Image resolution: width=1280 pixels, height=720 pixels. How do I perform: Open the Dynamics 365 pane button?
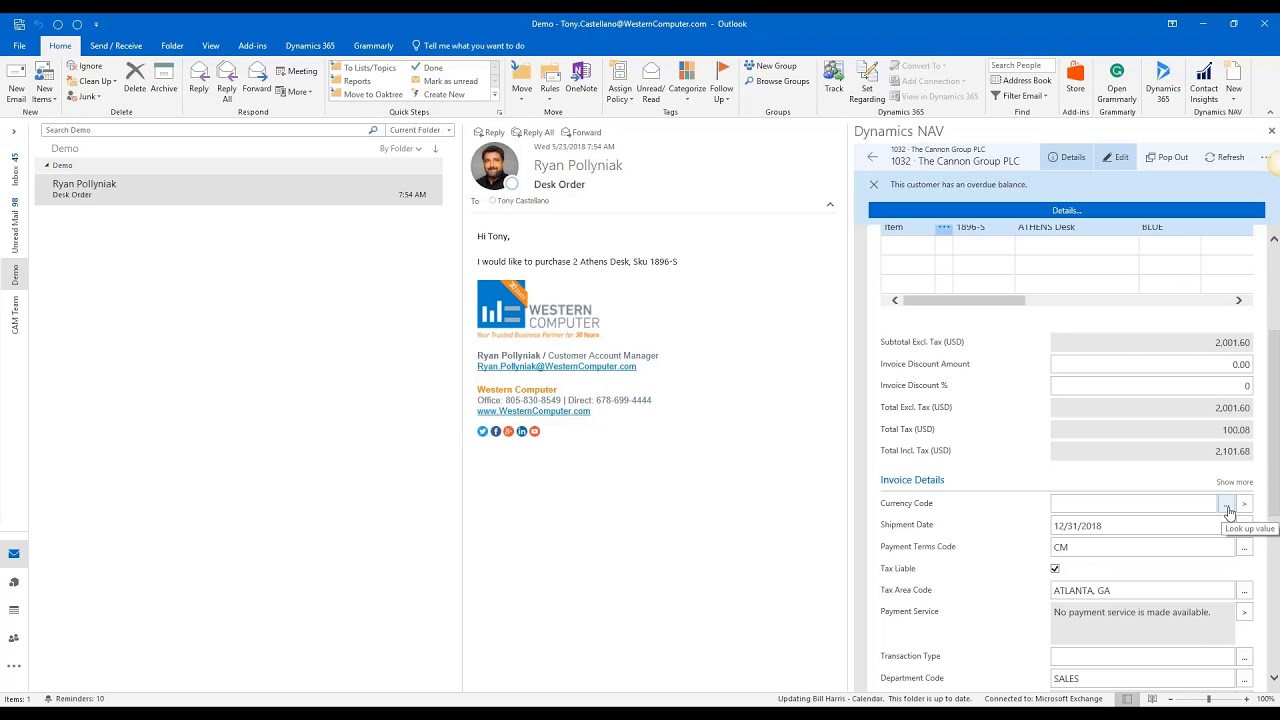(x=1163, y=81)
